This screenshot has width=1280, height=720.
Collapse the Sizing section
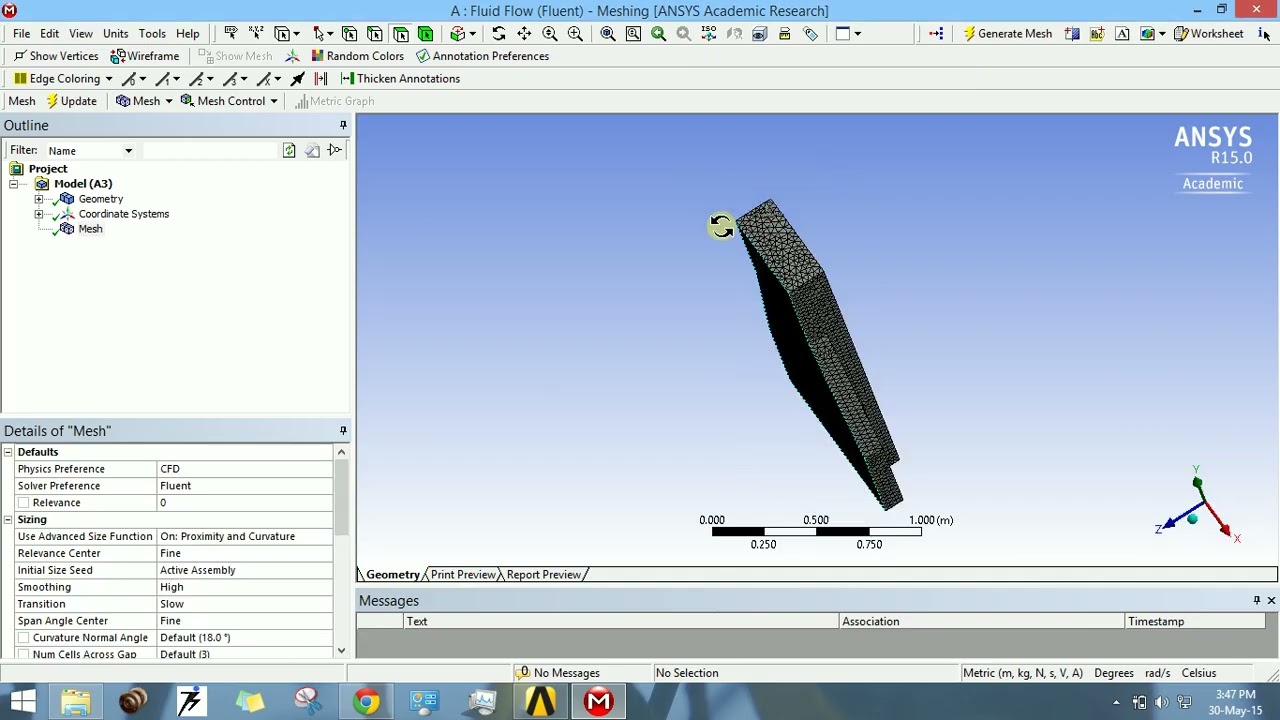[x=8, y=520]
